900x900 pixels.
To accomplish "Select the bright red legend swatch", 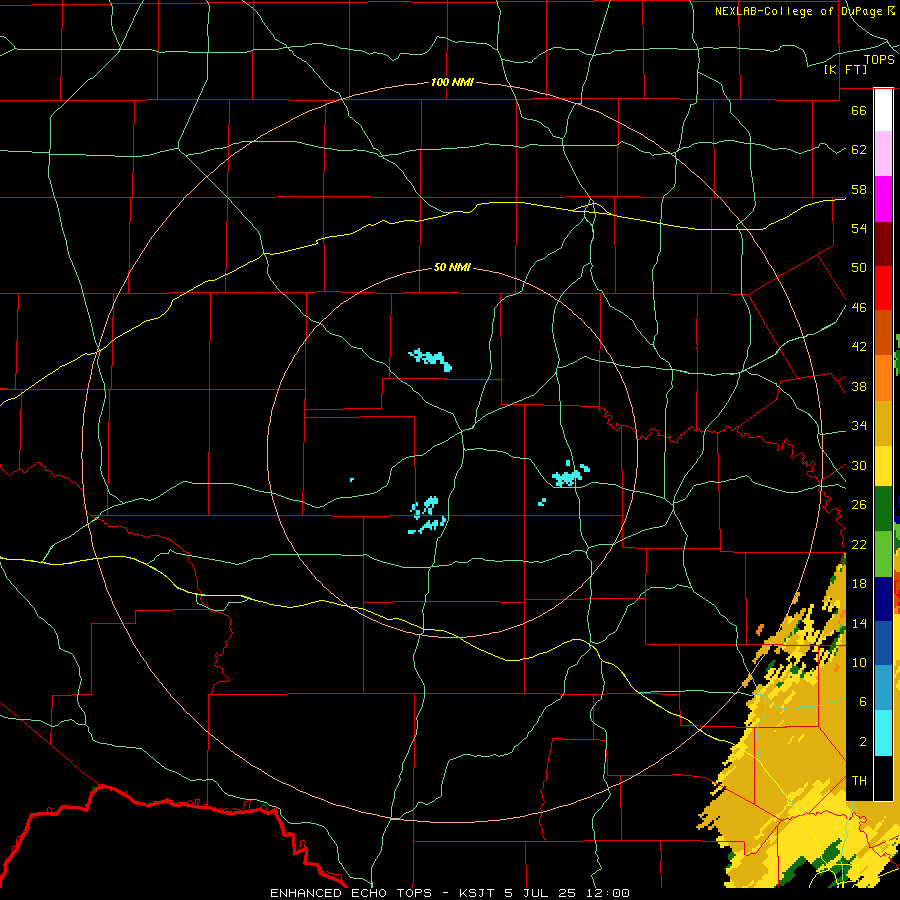I will (883, 288).
